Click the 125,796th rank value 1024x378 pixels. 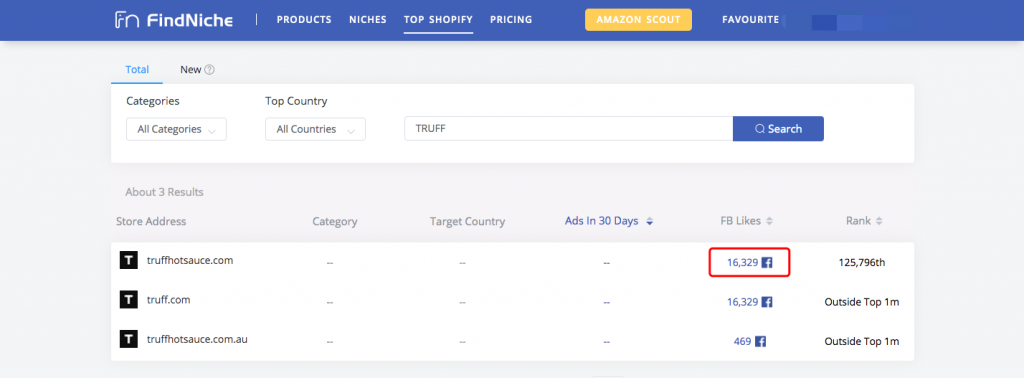click(862, 262)
